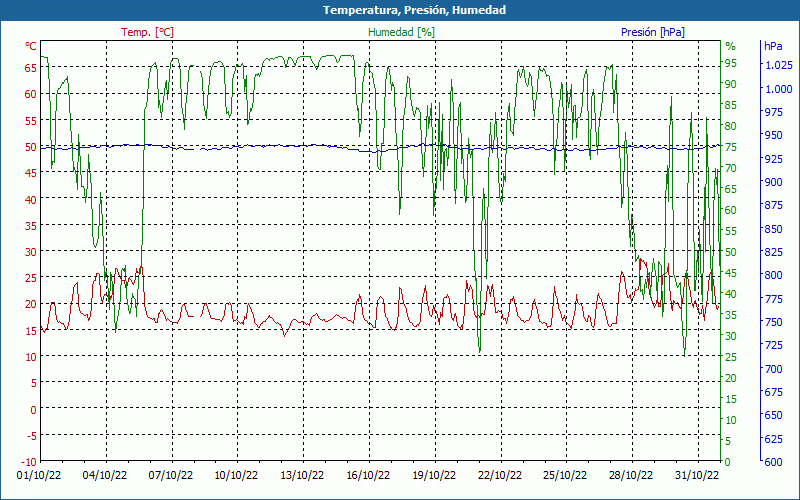
Task: Click the 725 value on pressure axis
Action: coord(773,345)
